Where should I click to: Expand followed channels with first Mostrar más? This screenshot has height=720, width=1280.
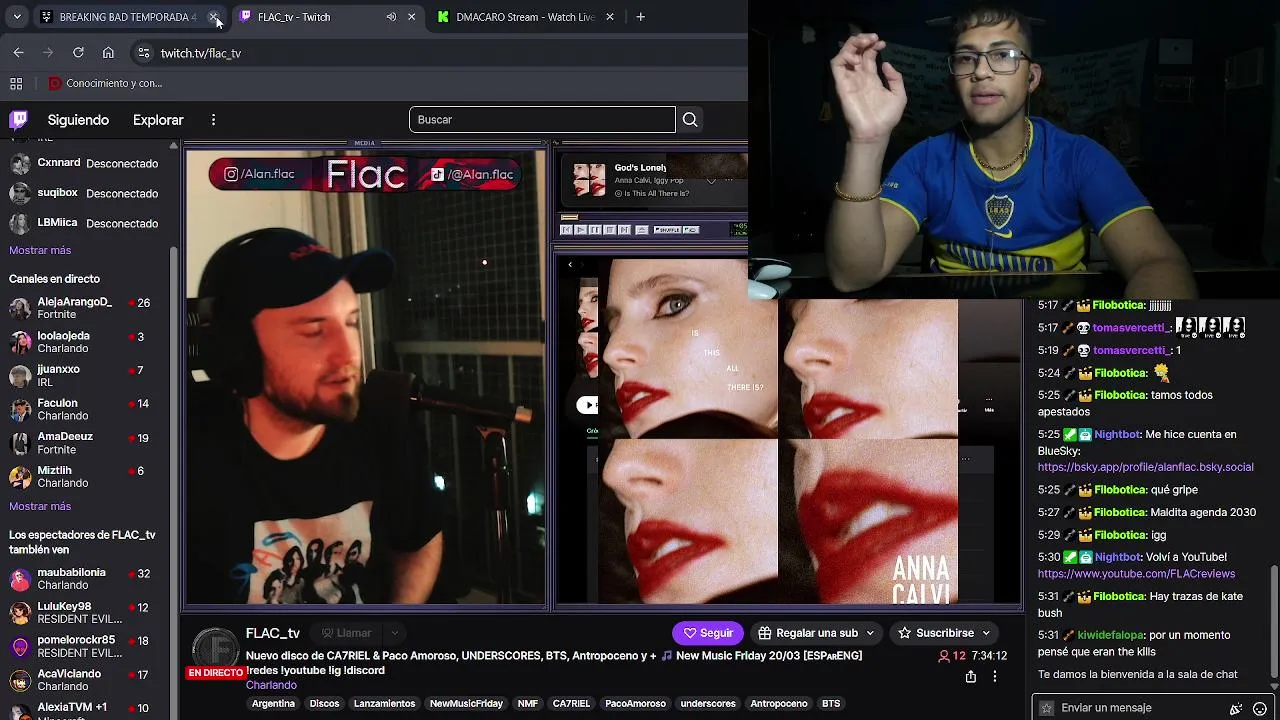[40, 250]
